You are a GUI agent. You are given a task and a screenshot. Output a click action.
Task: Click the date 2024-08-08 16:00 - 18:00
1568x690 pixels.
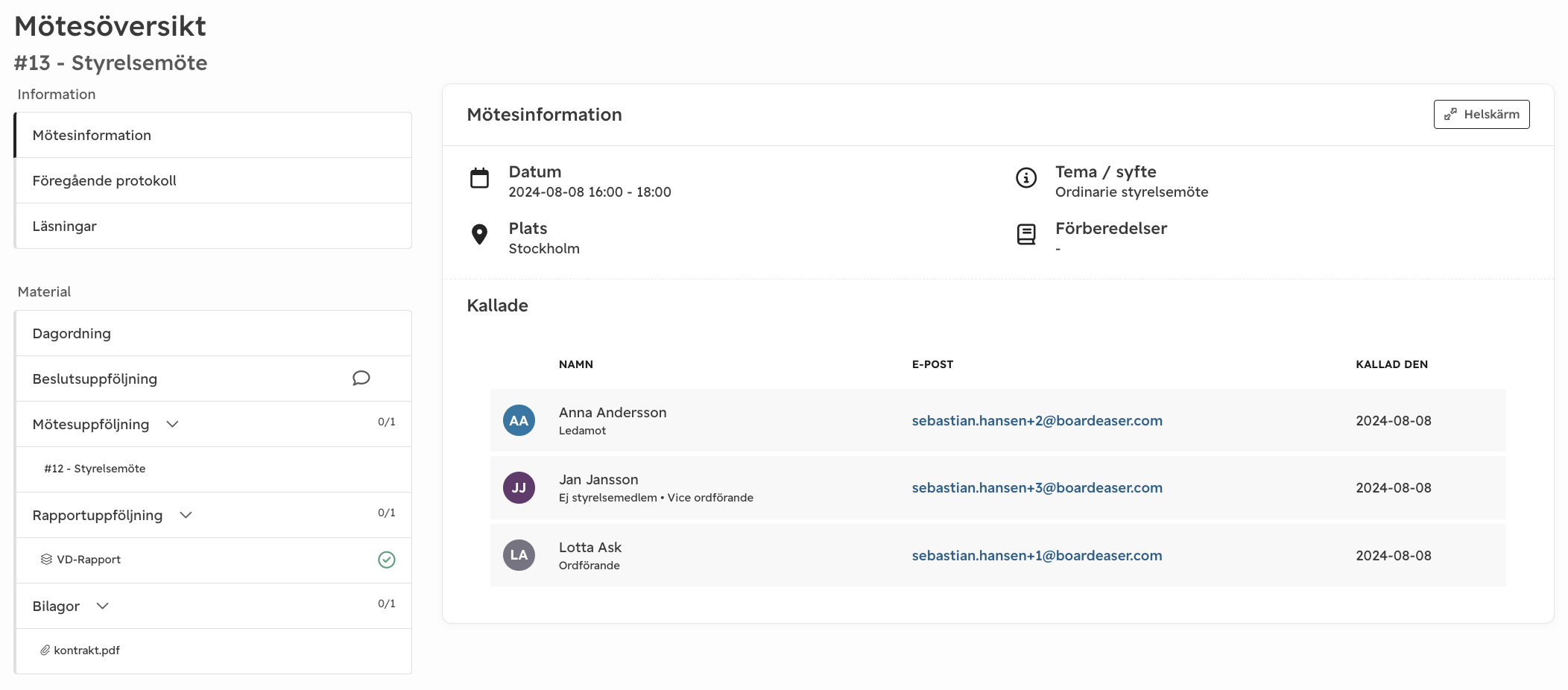589,192
